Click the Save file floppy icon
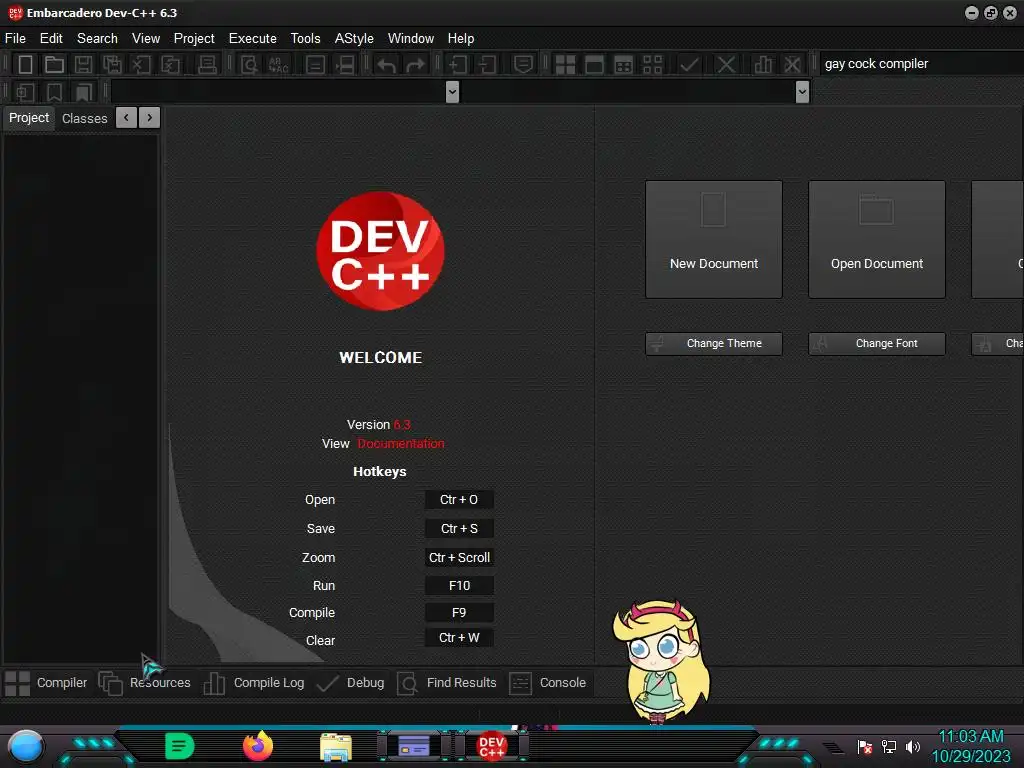This screenshot has width=1024, height=768. click(83, 64)
